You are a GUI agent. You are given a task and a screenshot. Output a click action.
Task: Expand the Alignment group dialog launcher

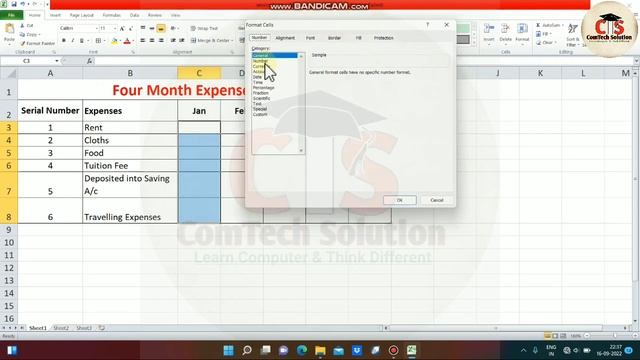tap(232, 52)
